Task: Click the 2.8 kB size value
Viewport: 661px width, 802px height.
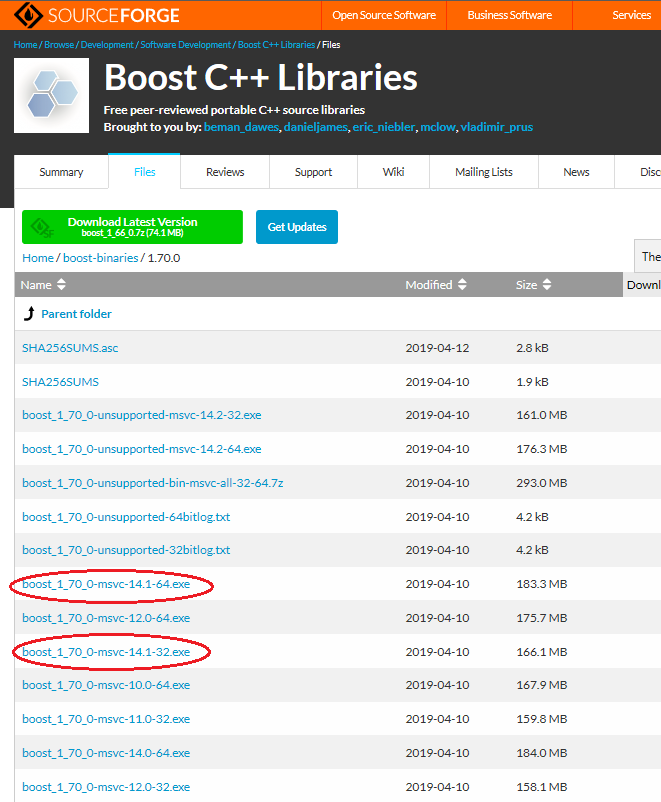Action: (x=532, y=348)
